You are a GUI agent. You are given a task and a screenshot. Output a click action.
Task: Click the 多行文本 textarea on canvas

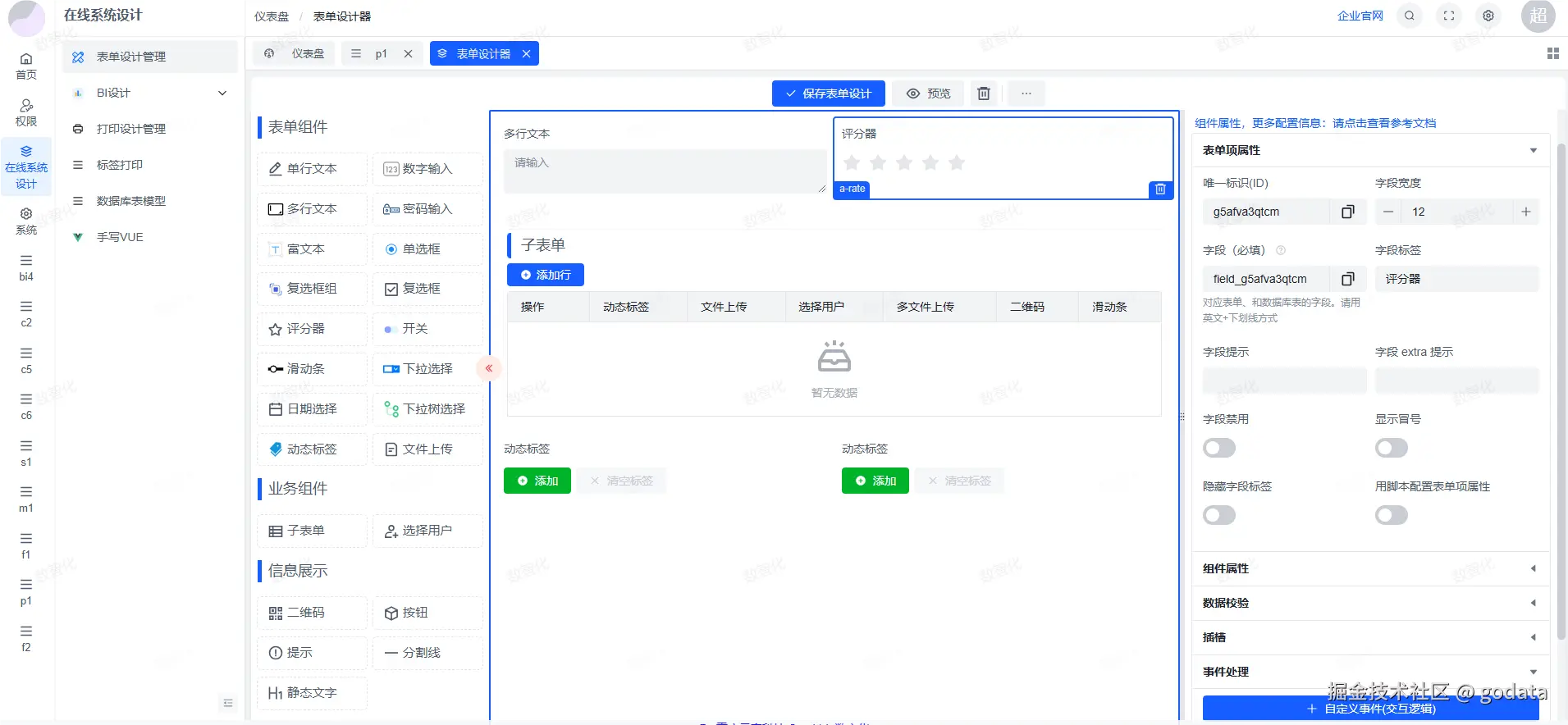[665, 171]
